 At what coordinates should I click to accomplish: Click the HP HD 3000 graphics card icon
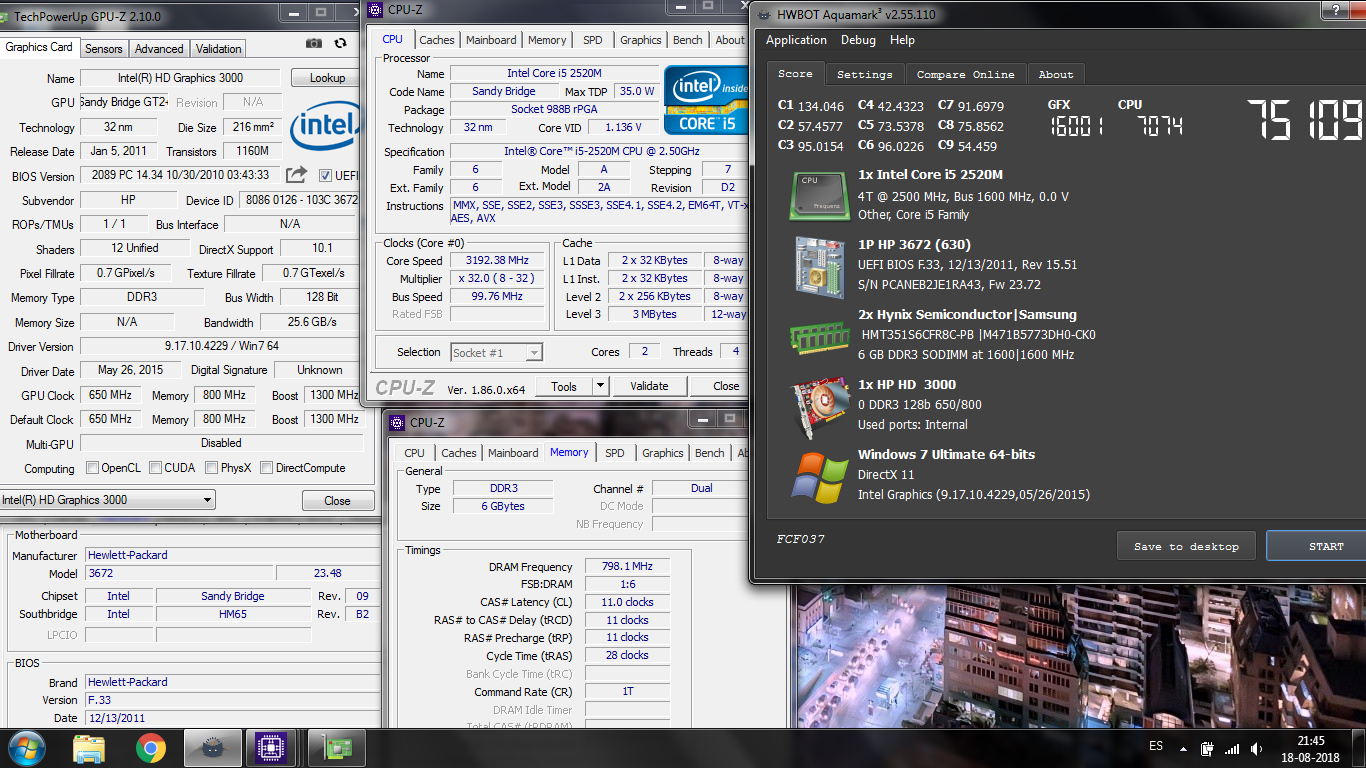[820, 405]
